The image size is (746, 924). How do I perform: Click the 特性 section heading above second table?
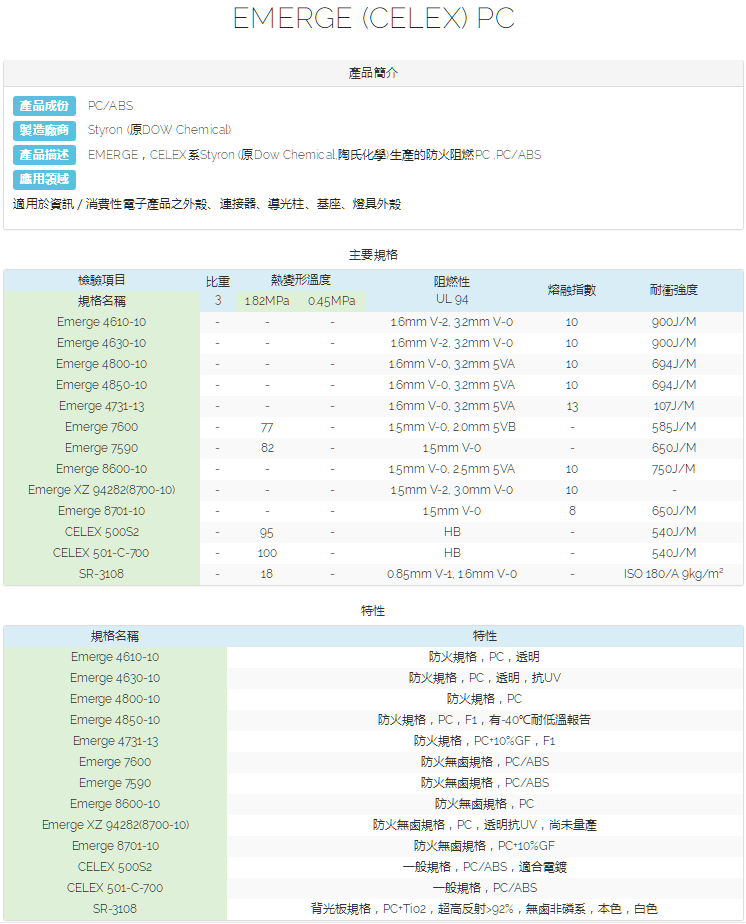[373, 610]
